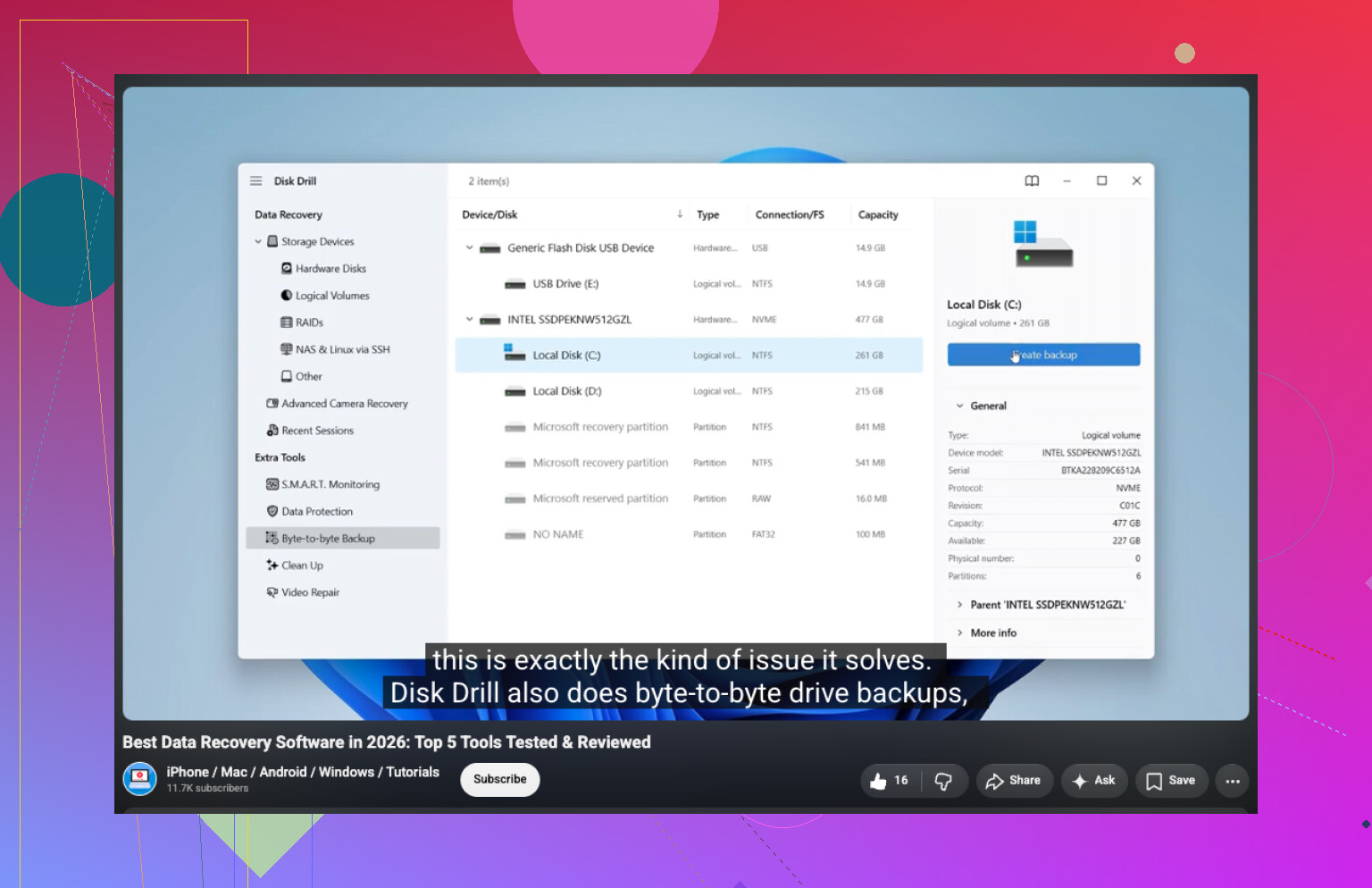Open the Disk Drill help book icon
1372x888 pixels.
point(1032,180)
